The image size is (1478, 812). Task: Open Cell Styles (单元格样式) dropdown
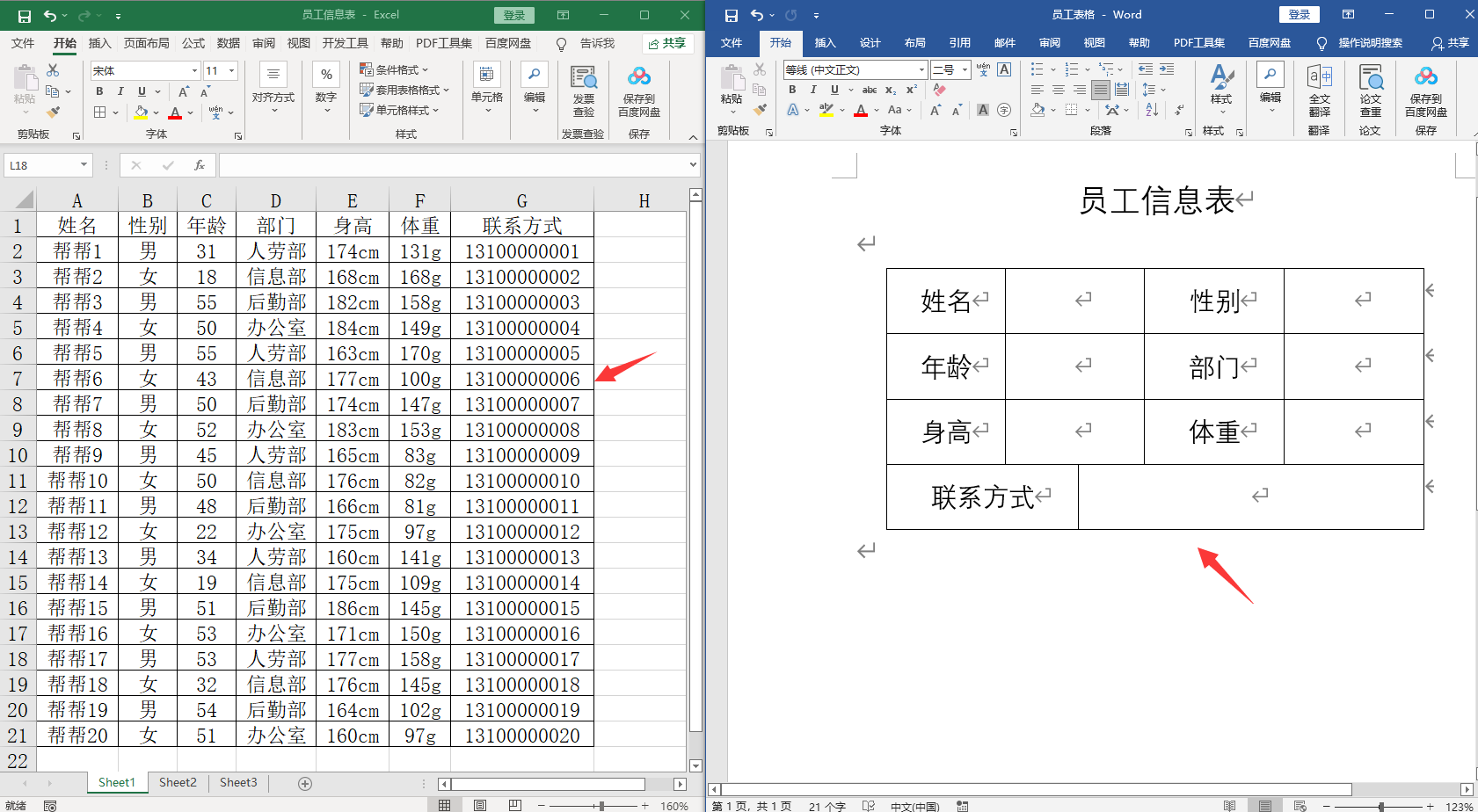click(x=399, y=110)
